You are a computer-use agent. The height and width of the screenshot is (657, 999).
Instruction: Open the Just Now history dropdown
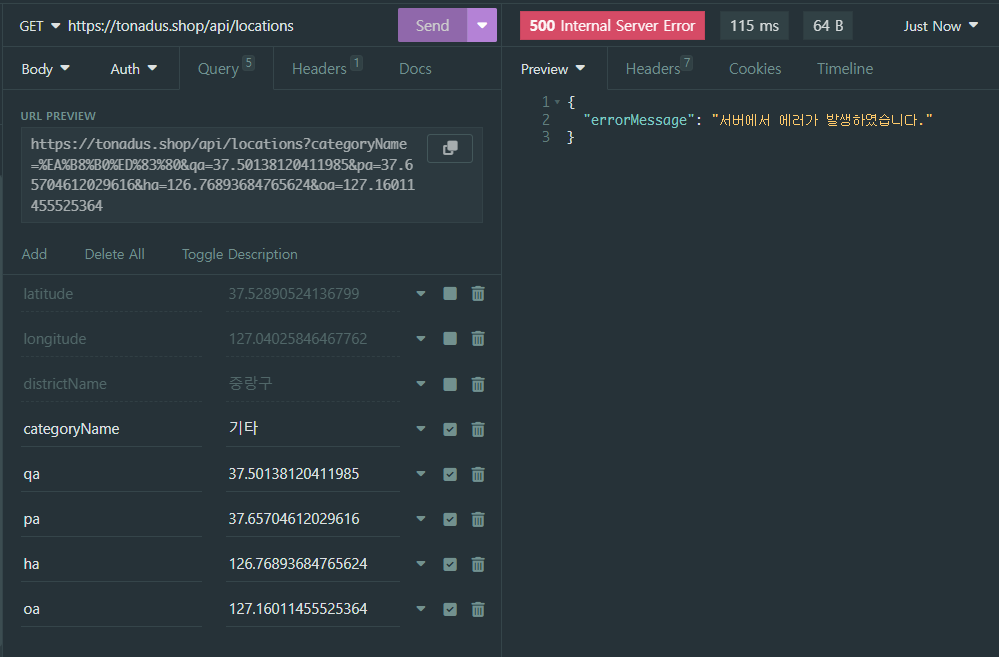tap(941, 26)
